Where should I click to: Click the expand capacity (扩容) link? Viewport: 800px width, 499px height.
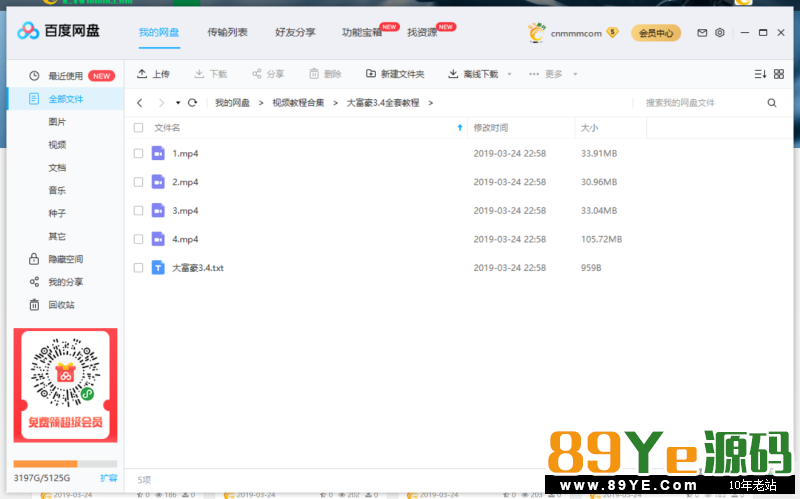[x=108, y=478]
